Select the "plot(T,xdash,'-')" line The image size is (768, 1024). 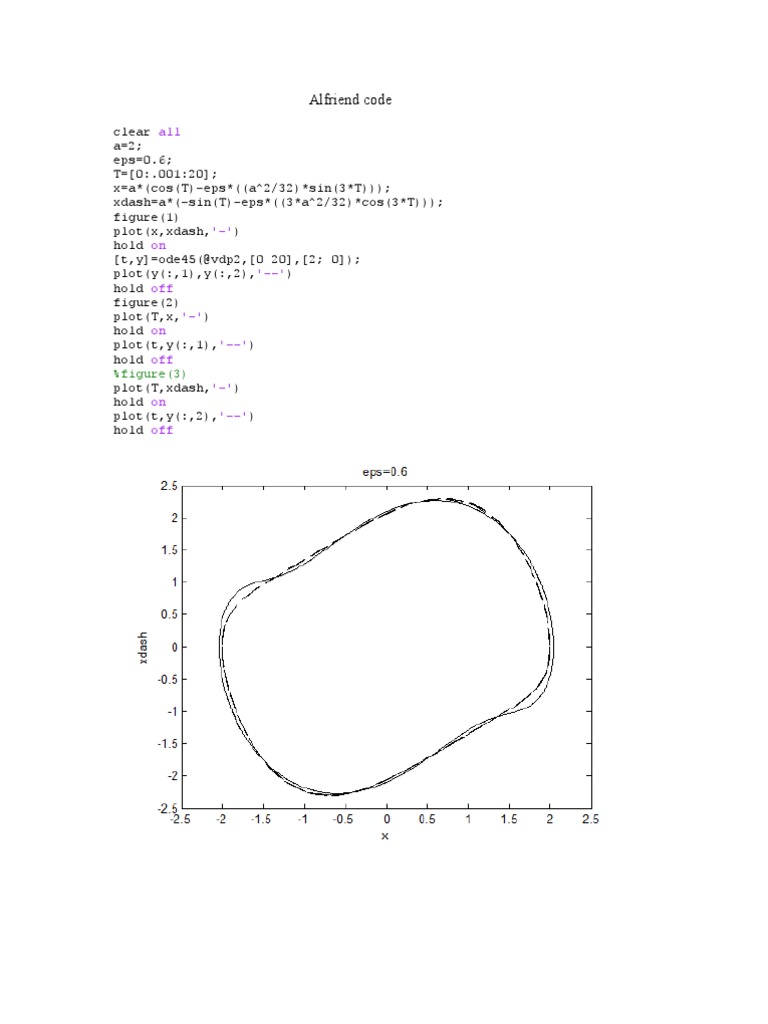click(x=176, y=388)
